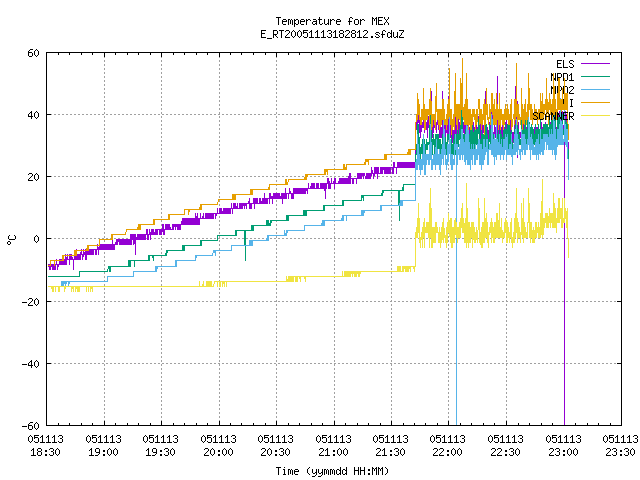Screen dimensions: 640x480
Task: Click the x-axis tick label 22:30
Action: [x=506, y=452]
